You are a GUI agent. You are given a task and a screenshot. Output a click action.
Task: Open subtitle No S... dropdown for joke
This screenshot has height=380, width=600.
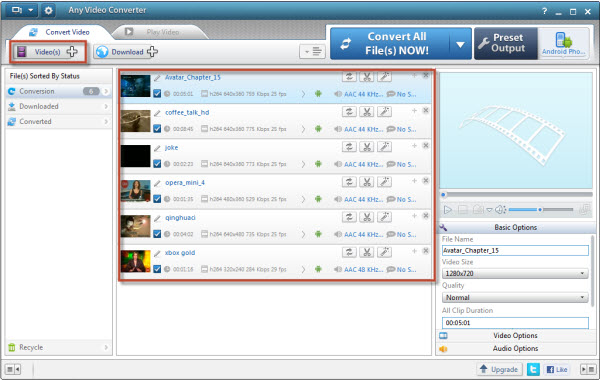click(x=401, y=164)
